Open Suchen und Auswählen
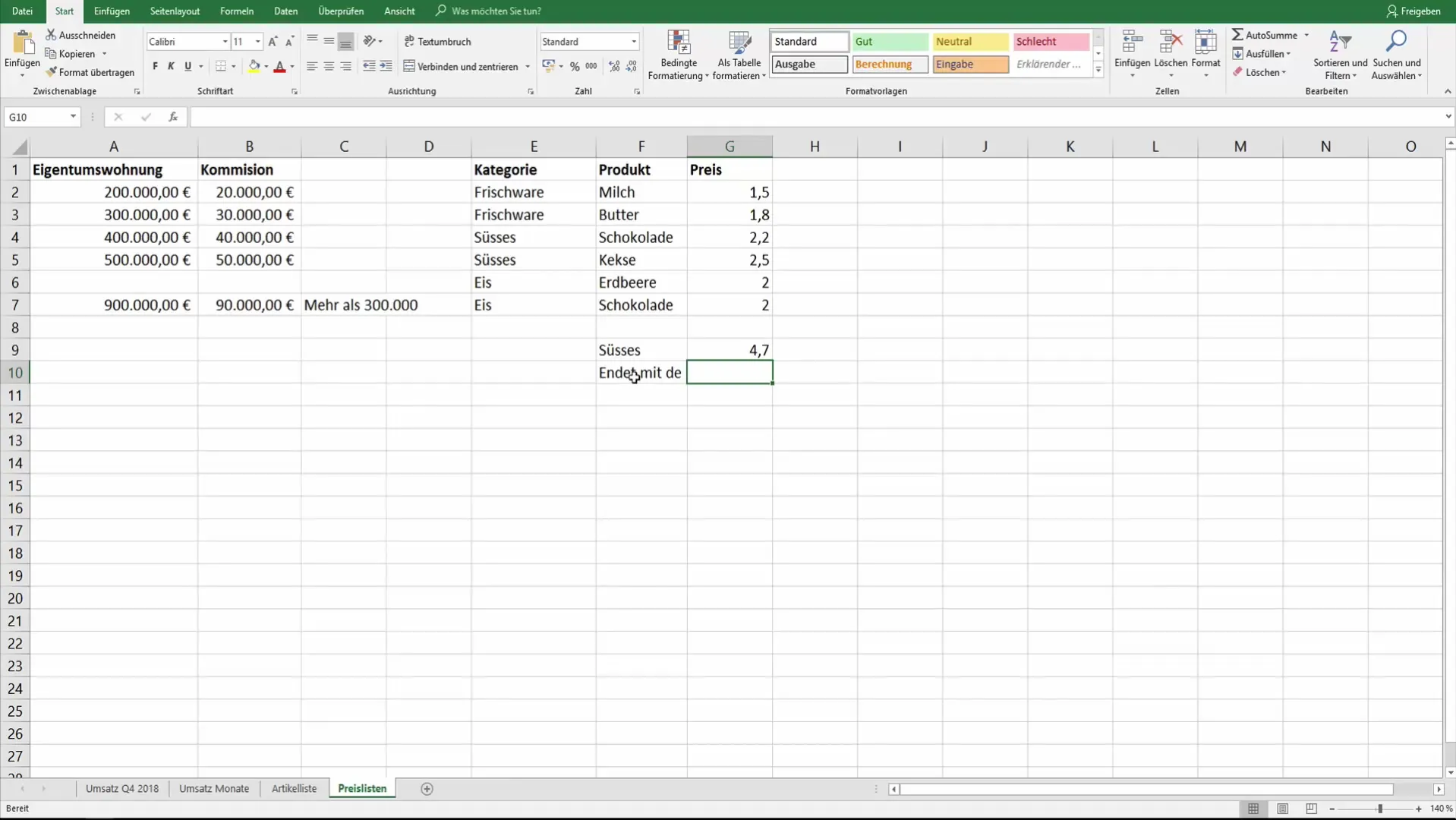 [x=1396, y=55]
